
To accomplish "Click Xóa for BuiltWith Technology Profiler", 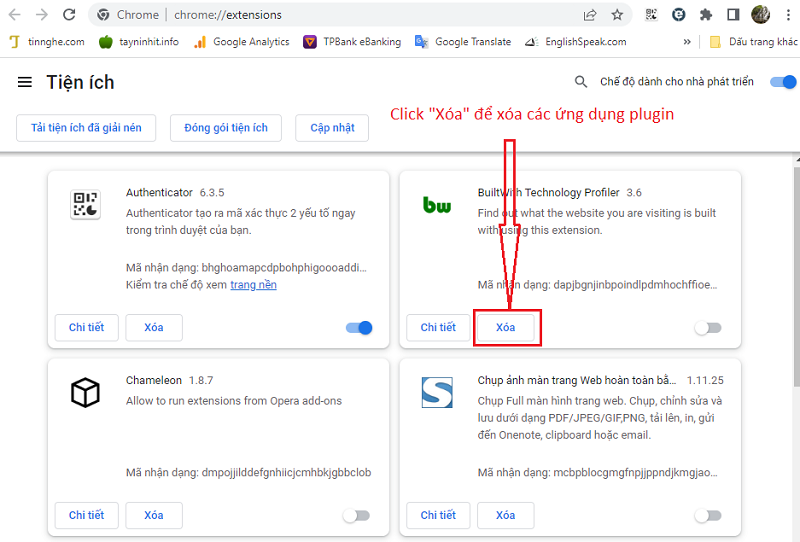I will click(x=506, y=328).
